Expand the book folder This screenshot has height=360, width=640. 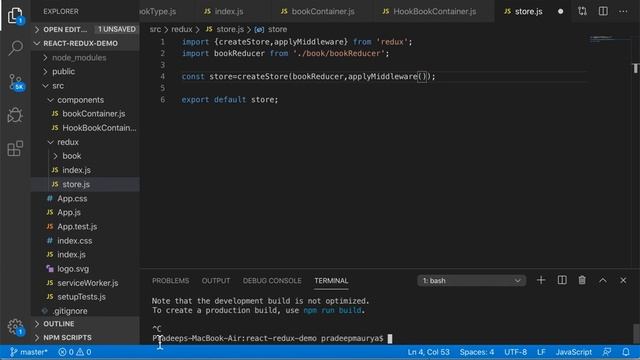click(85, 156)
